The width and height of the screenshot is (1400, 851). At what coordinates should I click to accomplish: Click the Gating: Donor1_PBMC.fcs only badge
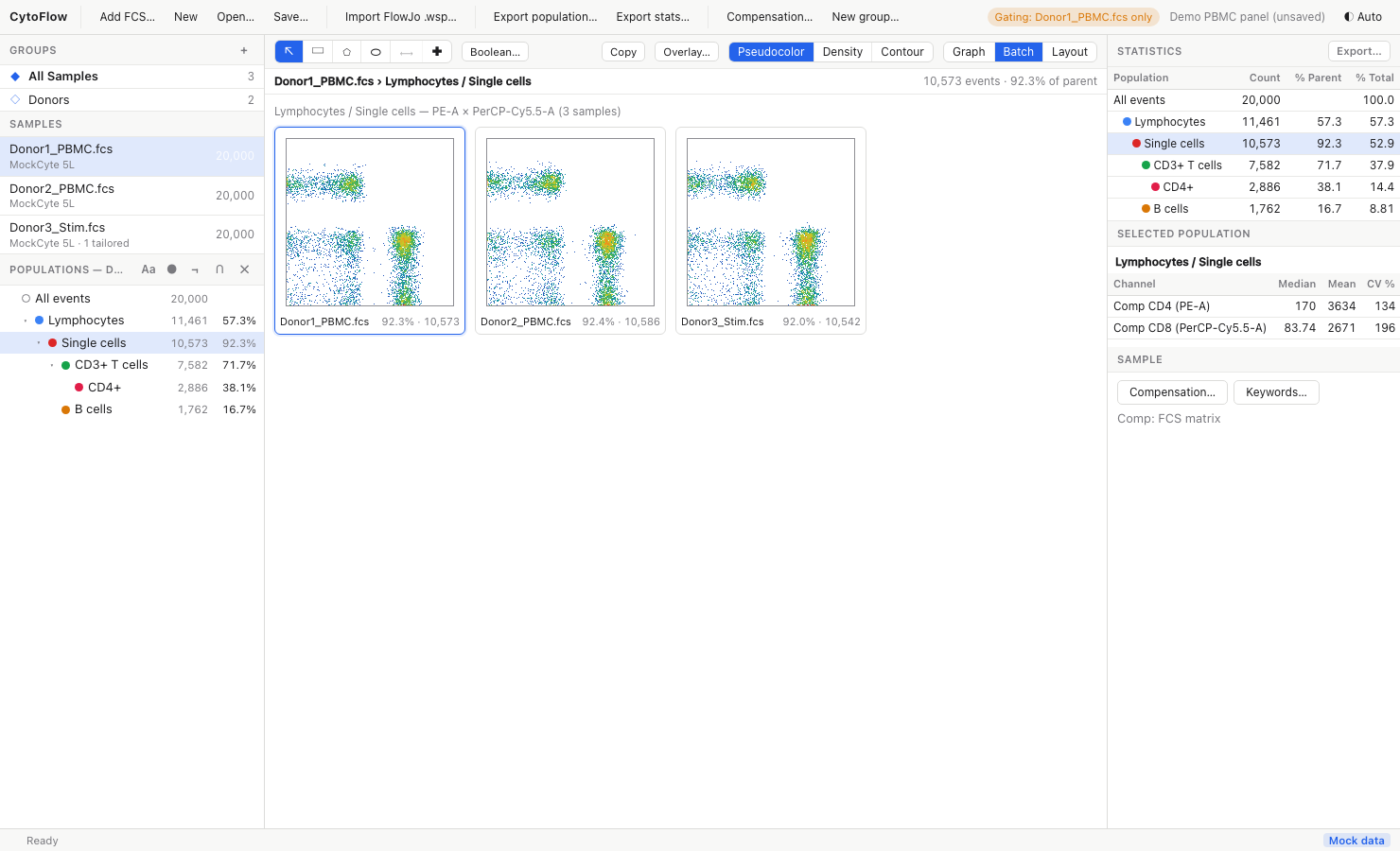pos(1074,17)
